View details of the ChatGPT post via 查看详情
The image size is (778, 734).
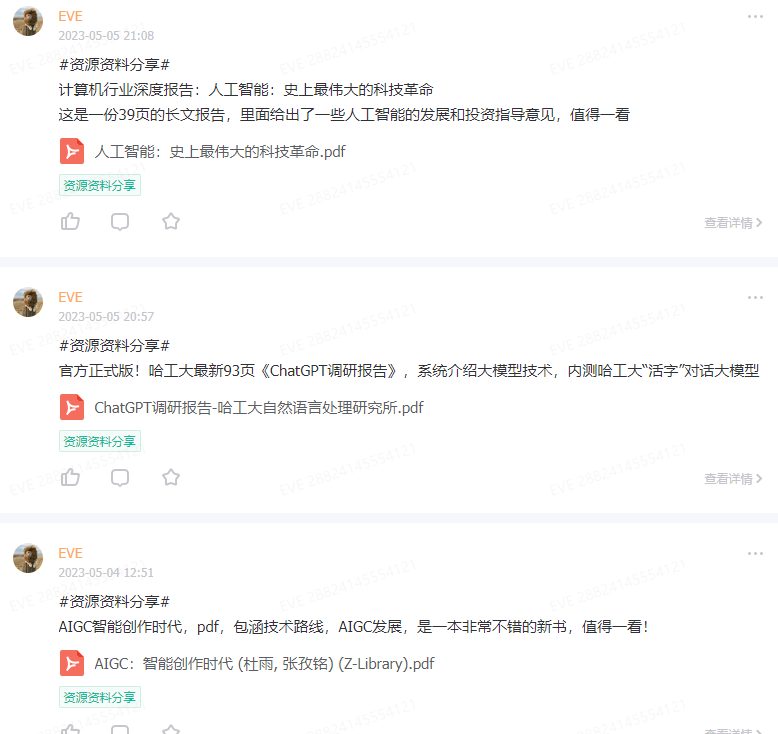pyautogui.click(x=733, y=479)
